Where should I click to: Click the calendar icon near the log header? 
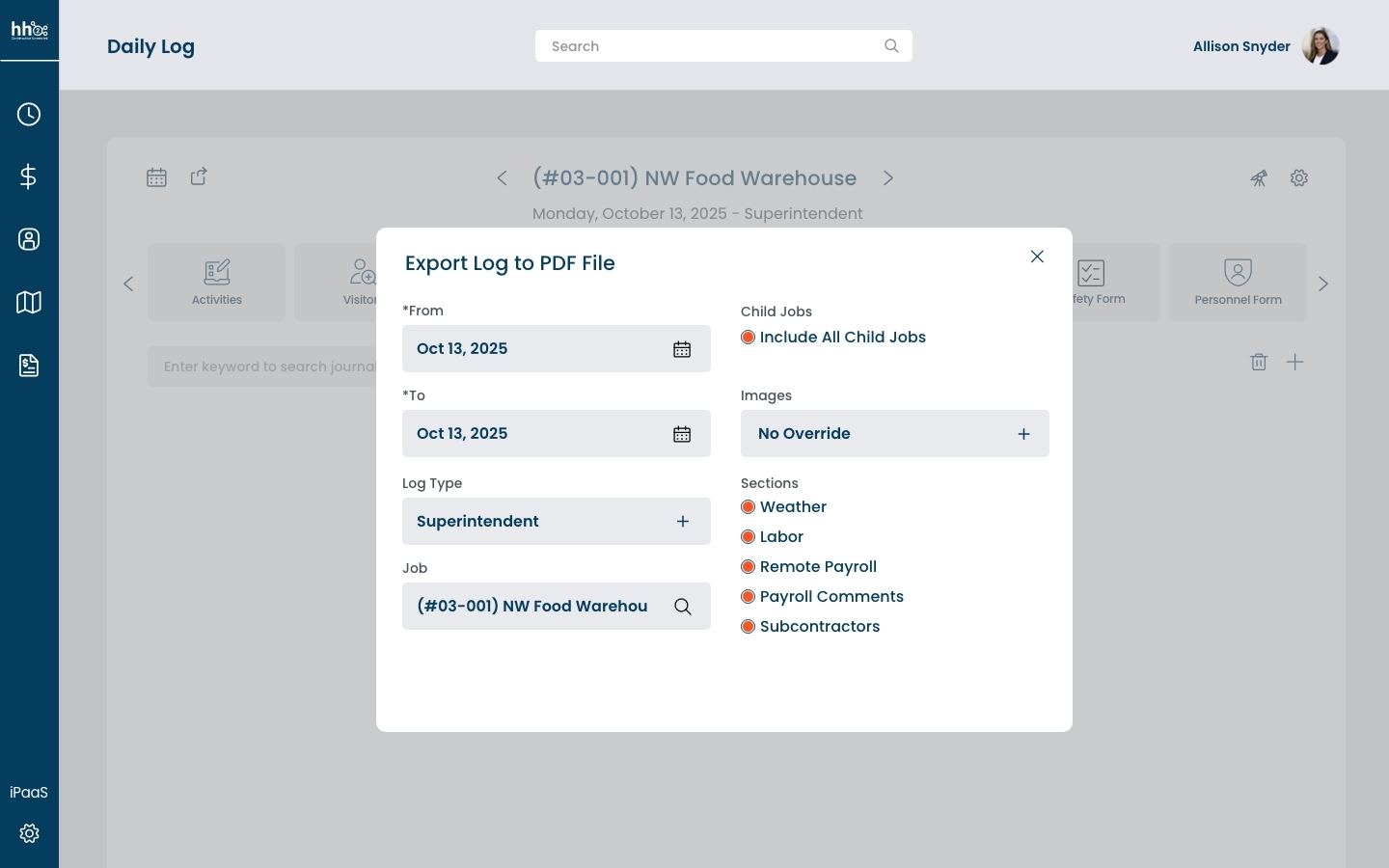click(x=156, y=177)
